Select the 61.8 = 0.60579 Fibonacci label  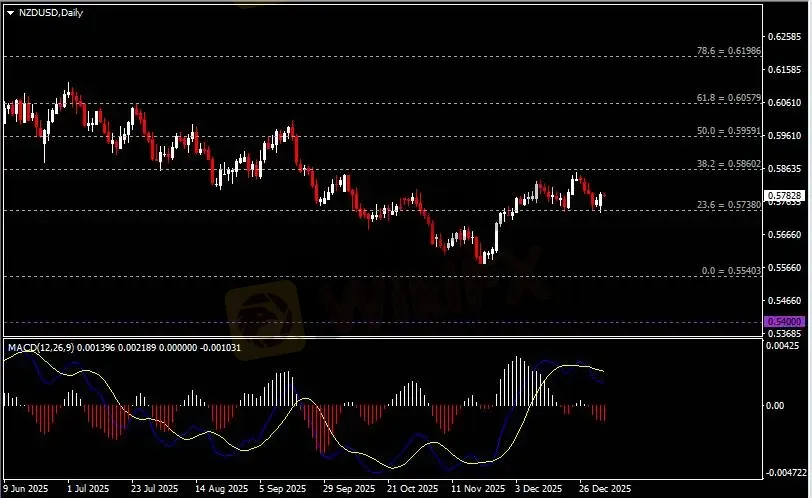pos(729,98)
